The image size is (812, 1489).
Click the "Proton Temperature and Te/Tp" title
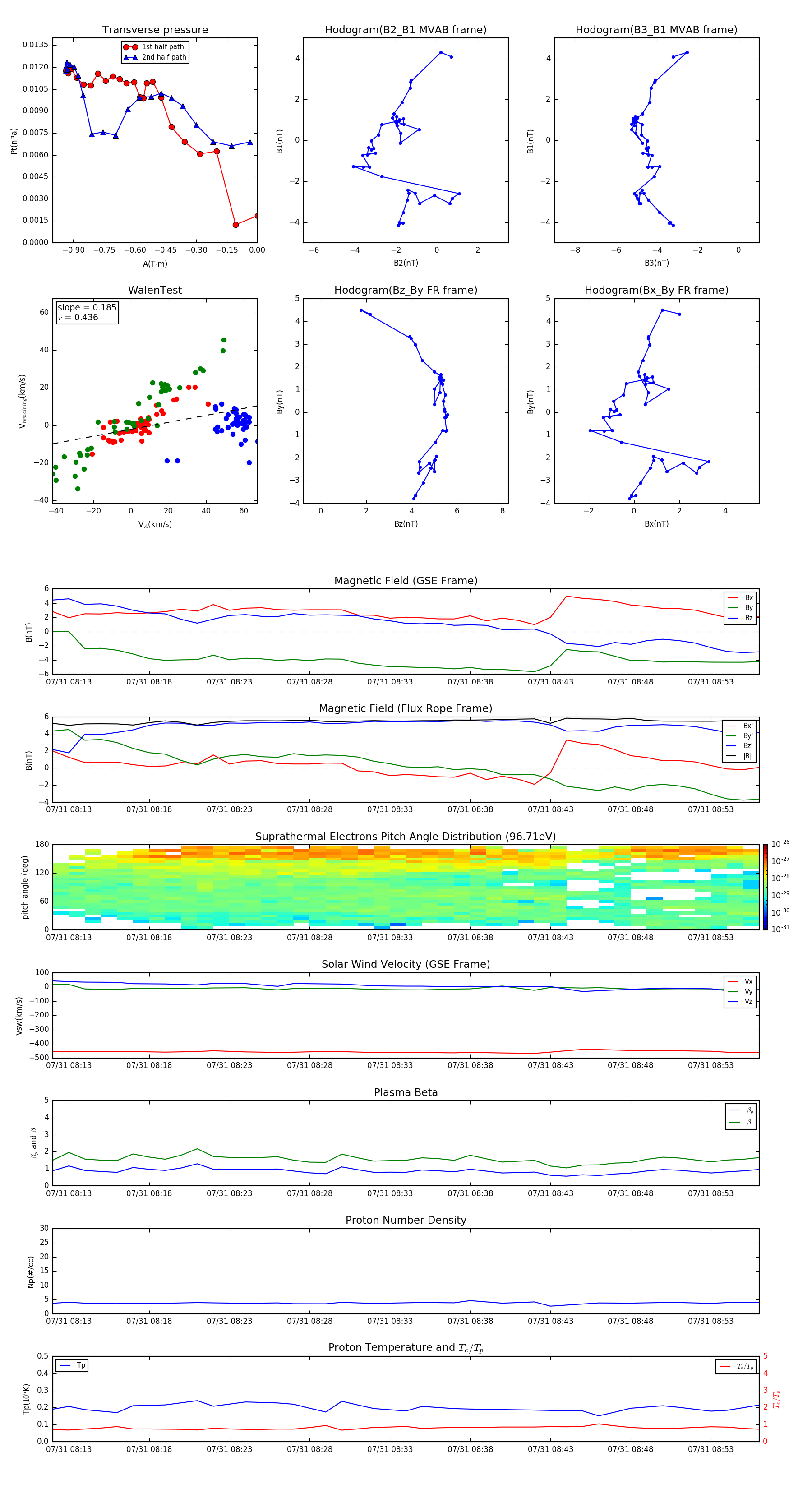[x=406, y=1349]
